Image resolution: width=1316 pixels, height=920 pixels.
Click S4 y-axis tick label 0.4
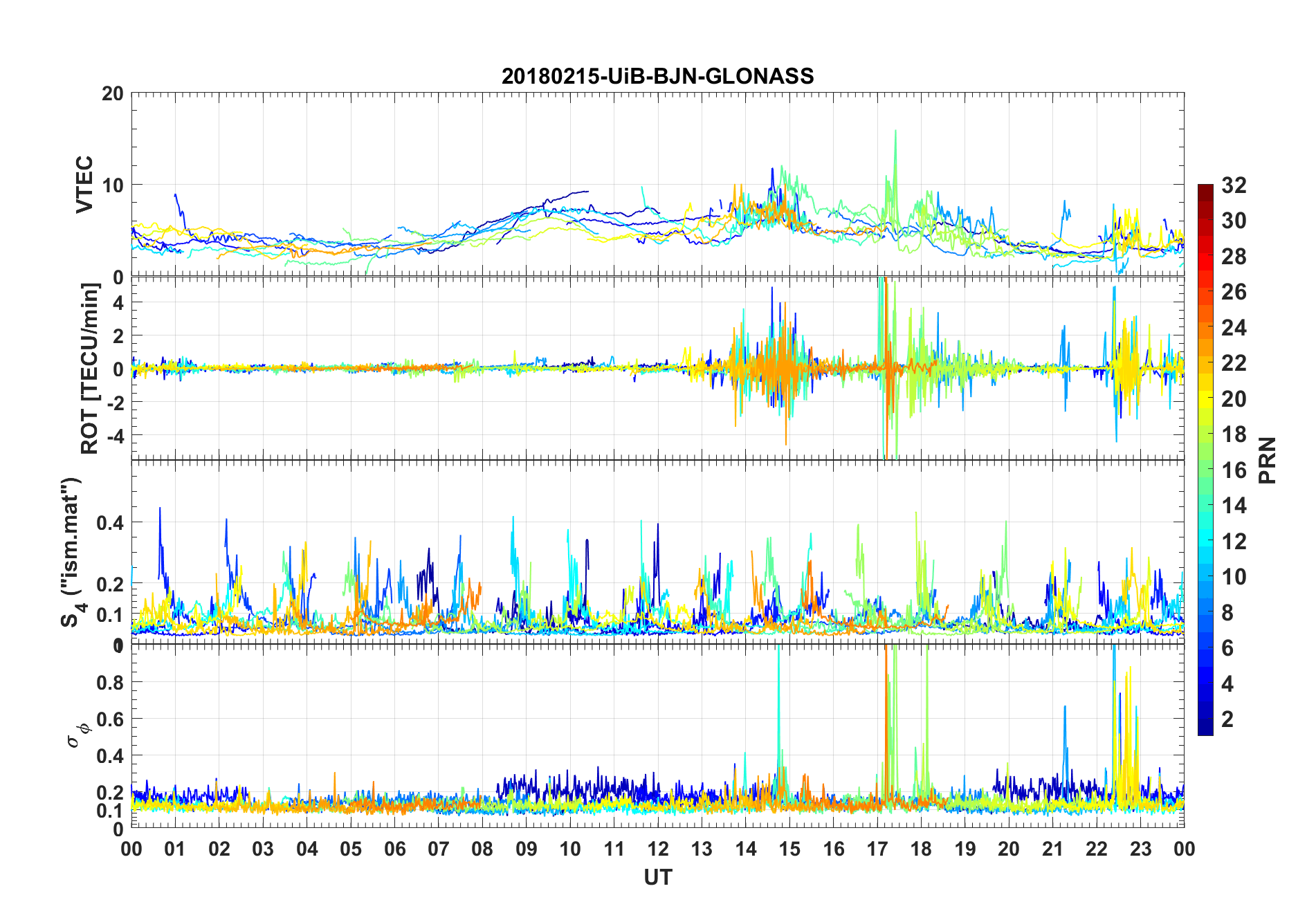pos(111,522)
